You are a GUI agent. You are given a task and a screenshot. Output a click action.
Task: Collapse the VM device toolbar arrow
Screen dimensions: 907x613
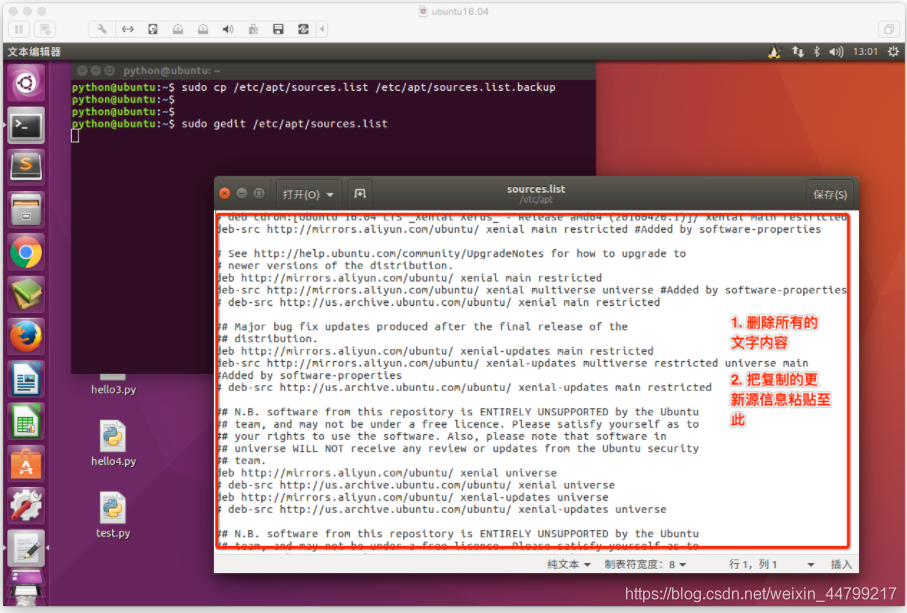coord(322,29)
